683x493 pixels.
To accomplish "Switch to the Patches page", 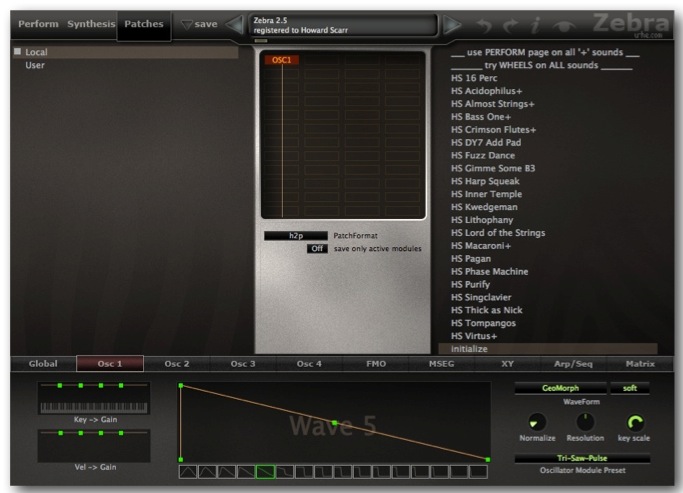I will coord(144,24).
